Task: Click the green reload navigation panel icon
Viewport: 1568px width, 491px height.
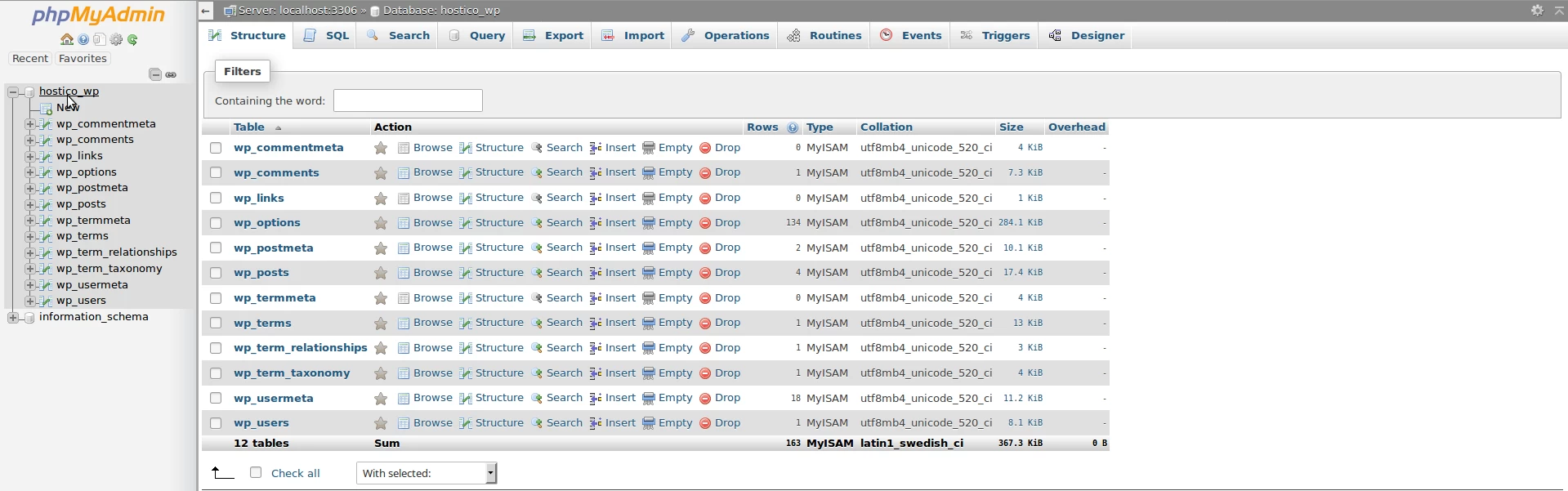Action: click(132, 39)
